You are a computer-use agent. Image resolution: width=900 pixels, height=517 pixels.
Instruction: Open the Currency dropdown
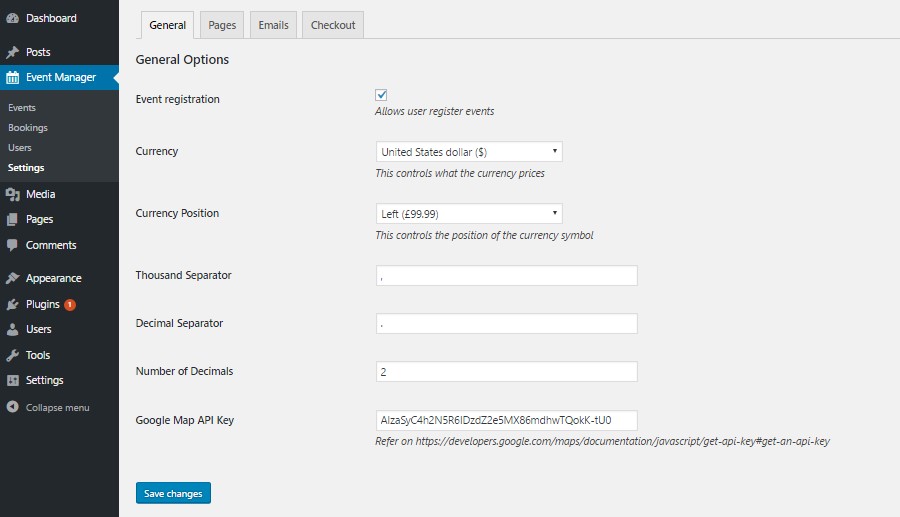(468, 152)
